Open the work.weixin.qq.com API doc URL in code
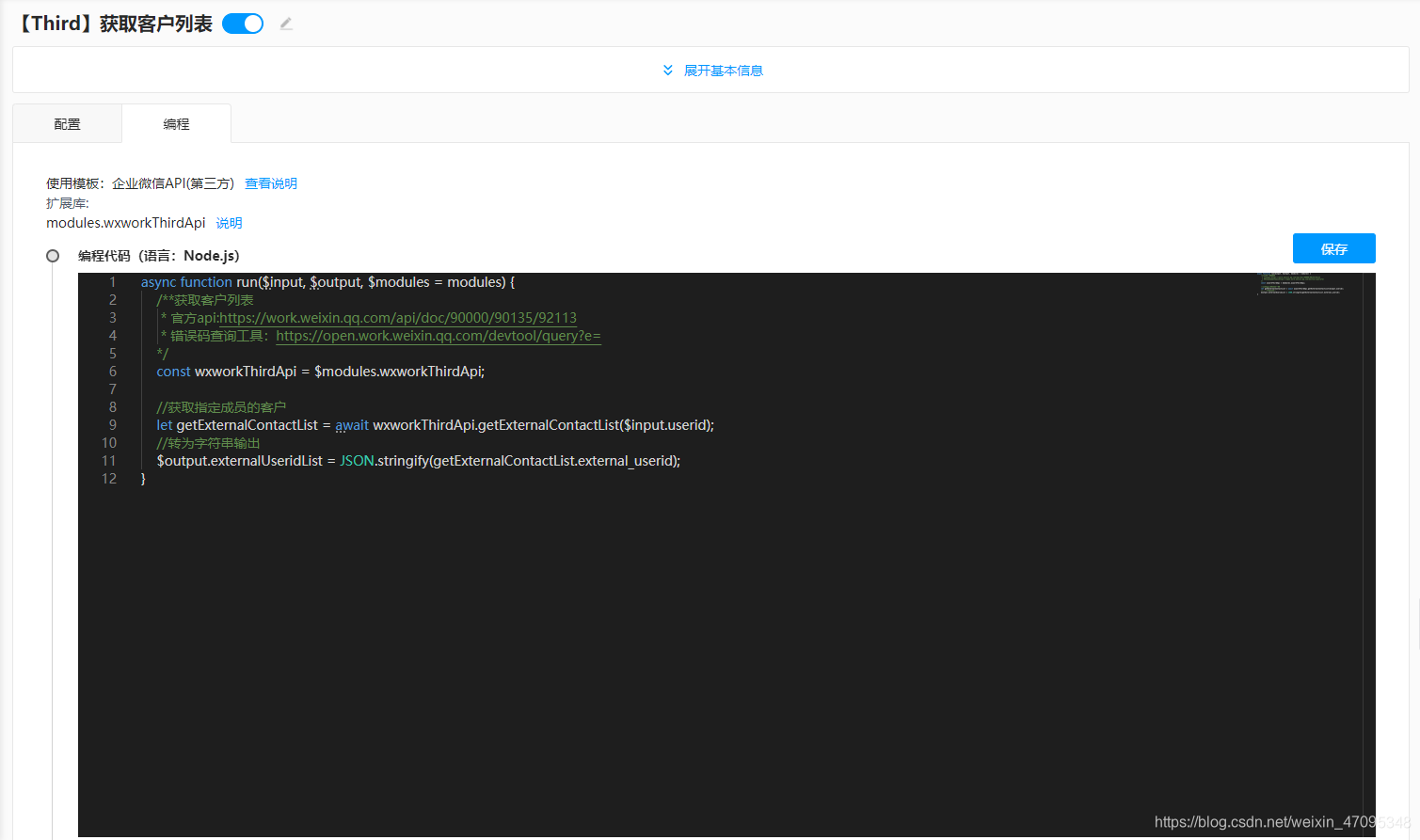Viewport: 1420px width, 840px height. pyautogui.click(x=398, y=318)
